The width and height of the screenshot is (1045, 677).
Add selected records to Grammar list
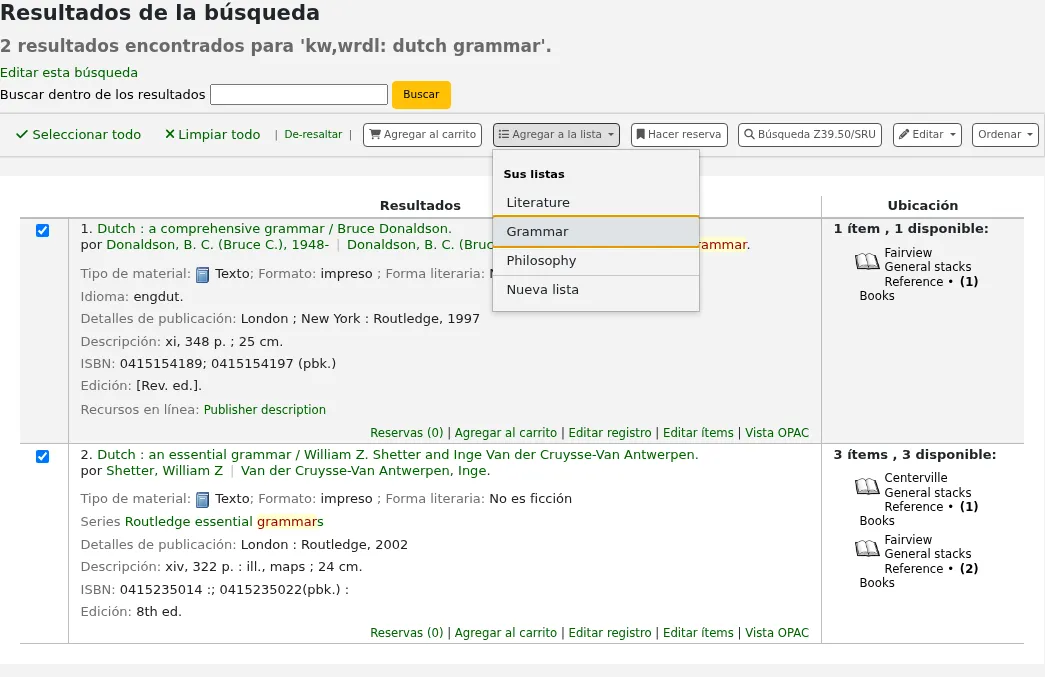click(x=596, y=232)
